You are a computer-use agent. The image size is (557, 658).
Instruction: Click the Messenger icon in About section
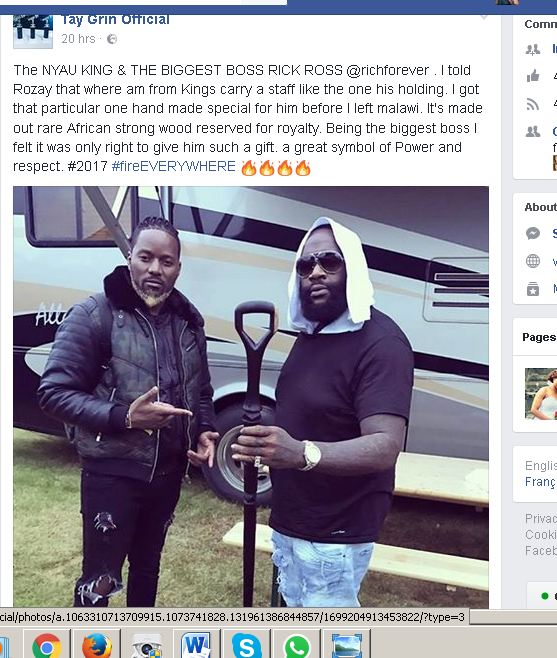(x=533, y=233)
